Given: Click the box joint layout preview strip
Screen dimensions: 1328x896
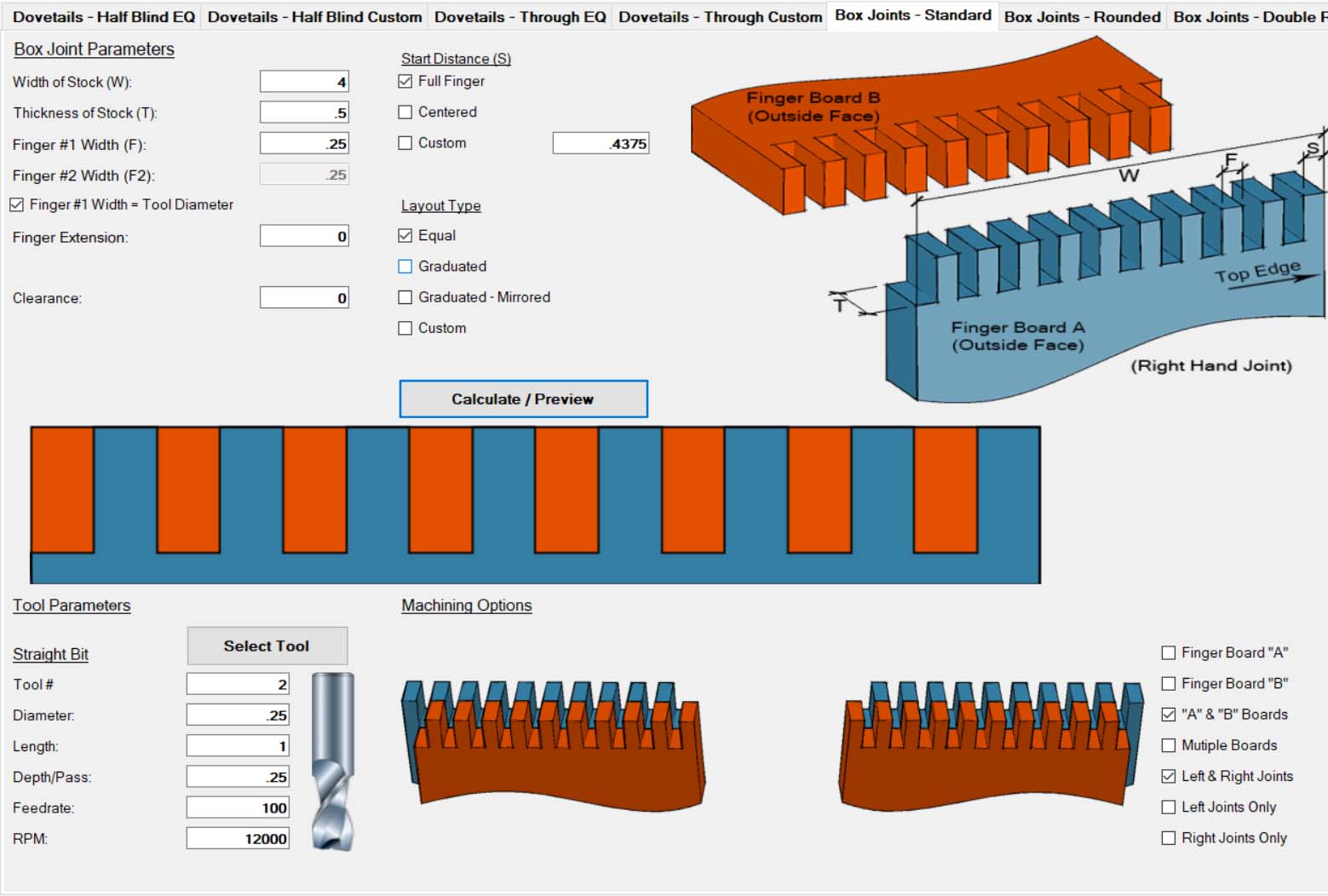Looking at the screenshot, I should [535, 504].
